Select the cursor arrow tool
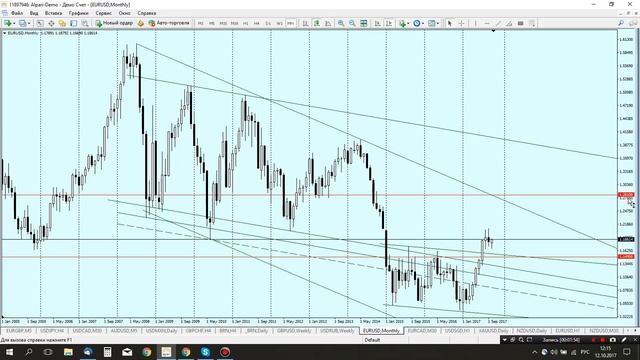Screen dimensions: 640x360 point(450,23)
